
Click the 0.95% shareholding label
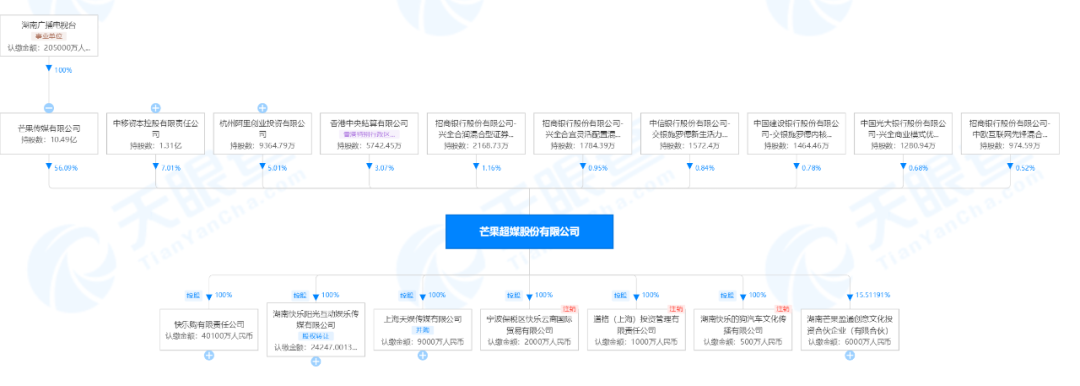(x=597, y=167)
